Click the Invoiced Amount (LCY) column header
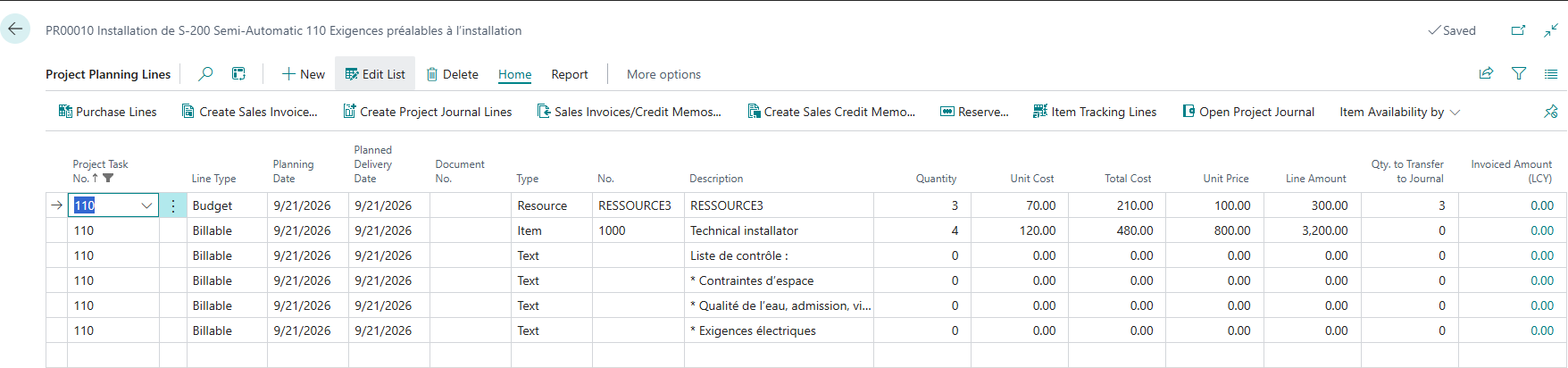 coord(1511,171)
